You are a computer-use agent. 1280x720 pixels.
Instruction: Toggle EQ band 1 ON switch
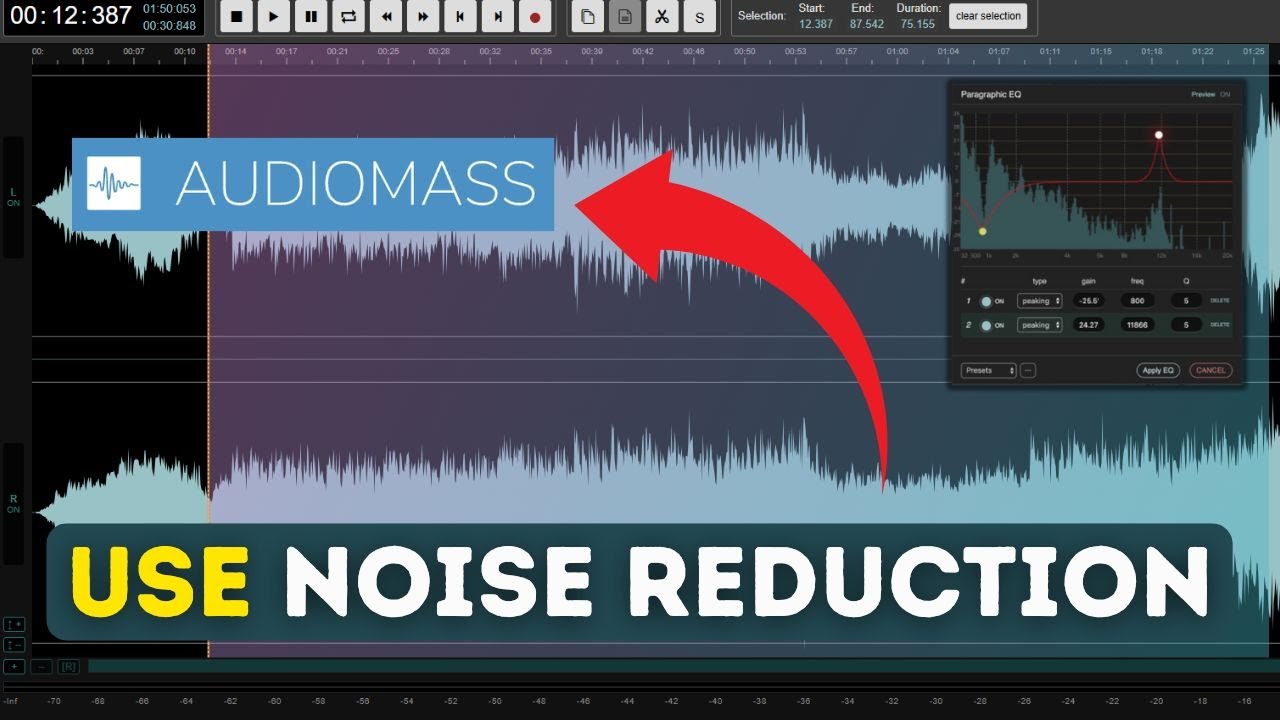pos(991,300)
